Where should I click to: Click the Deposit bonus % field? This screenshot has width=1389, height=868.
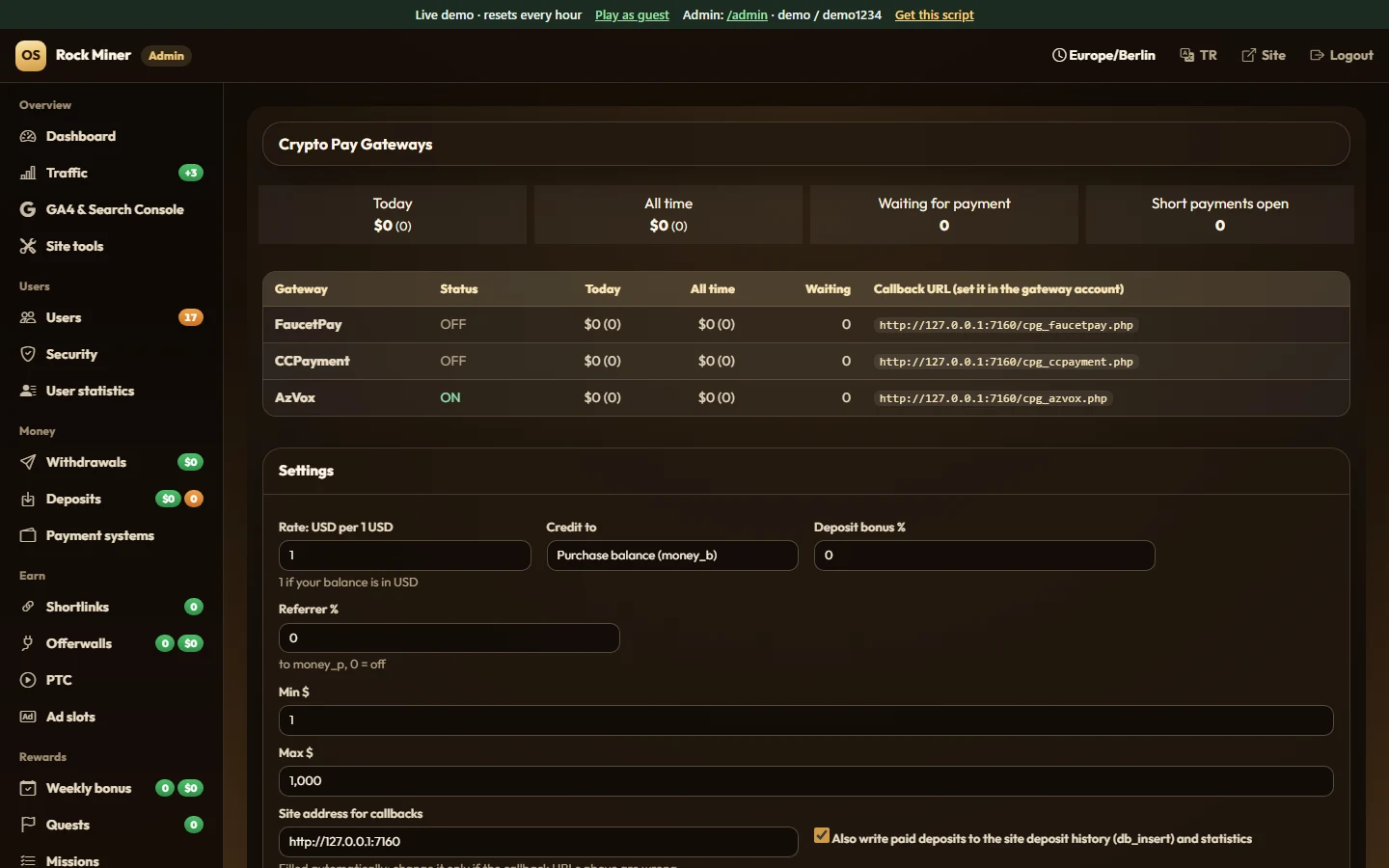pos(984,556)
